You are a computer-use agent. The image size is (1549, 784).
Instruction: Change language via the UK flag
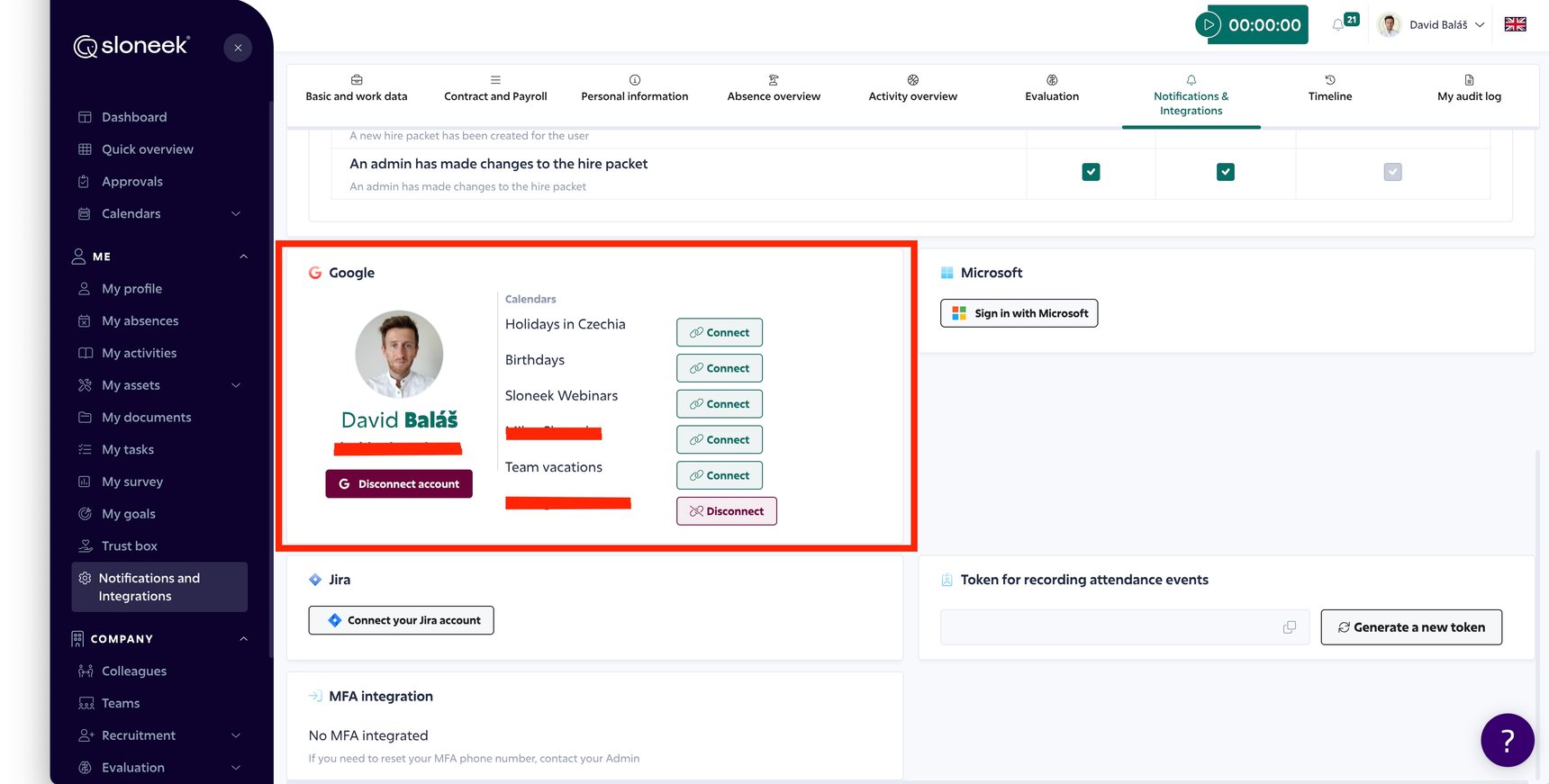pos(1515,24)
